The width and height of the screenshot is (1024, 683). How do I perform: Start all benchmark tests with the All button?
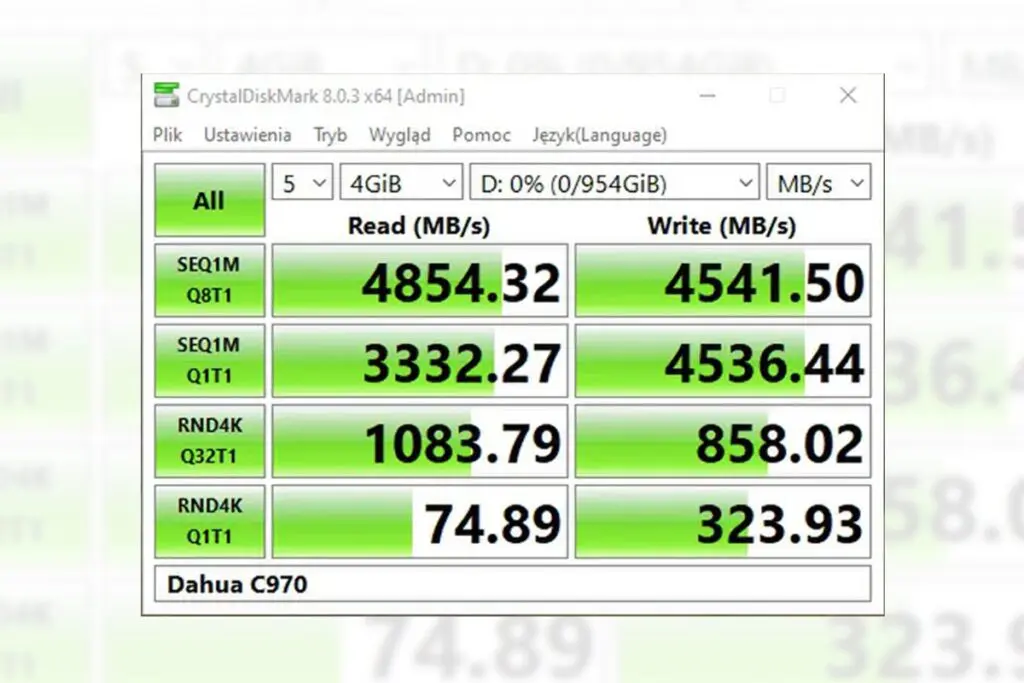coord(209,199)
